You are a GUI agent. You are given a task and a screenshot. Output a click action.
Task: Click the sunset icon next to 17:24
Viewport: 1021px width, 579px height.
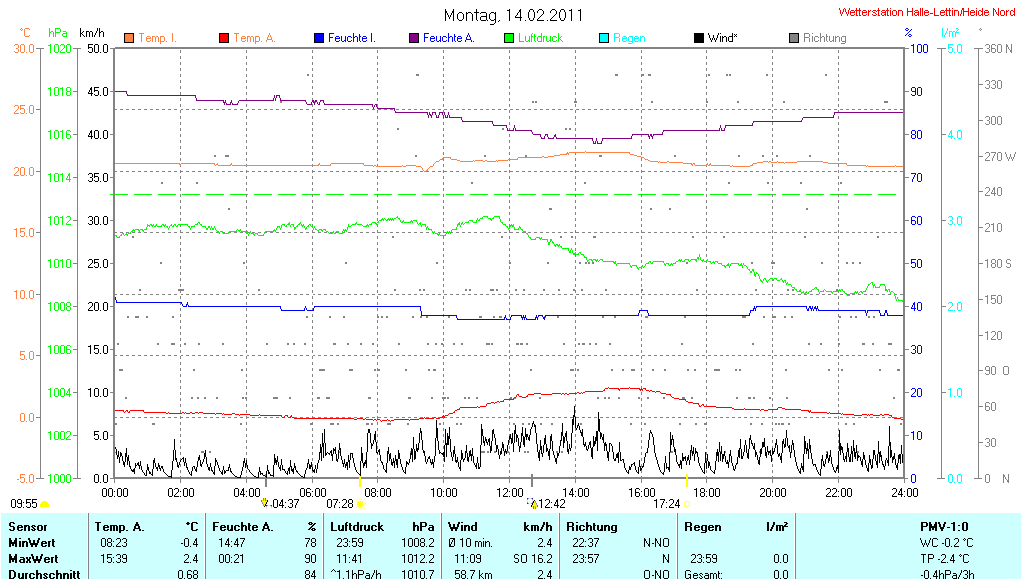686,504
